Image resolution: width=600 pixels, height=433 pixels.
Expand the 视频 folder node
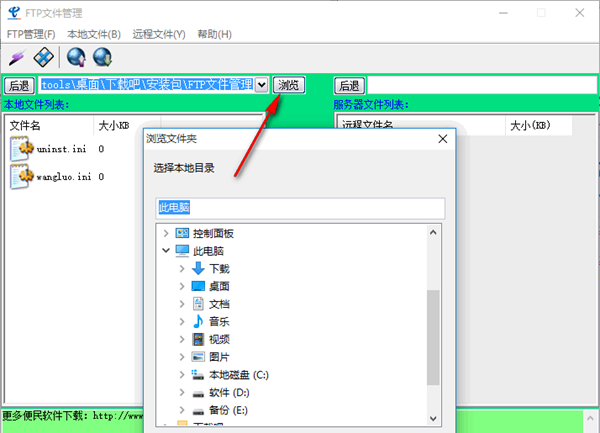point(182,339)
